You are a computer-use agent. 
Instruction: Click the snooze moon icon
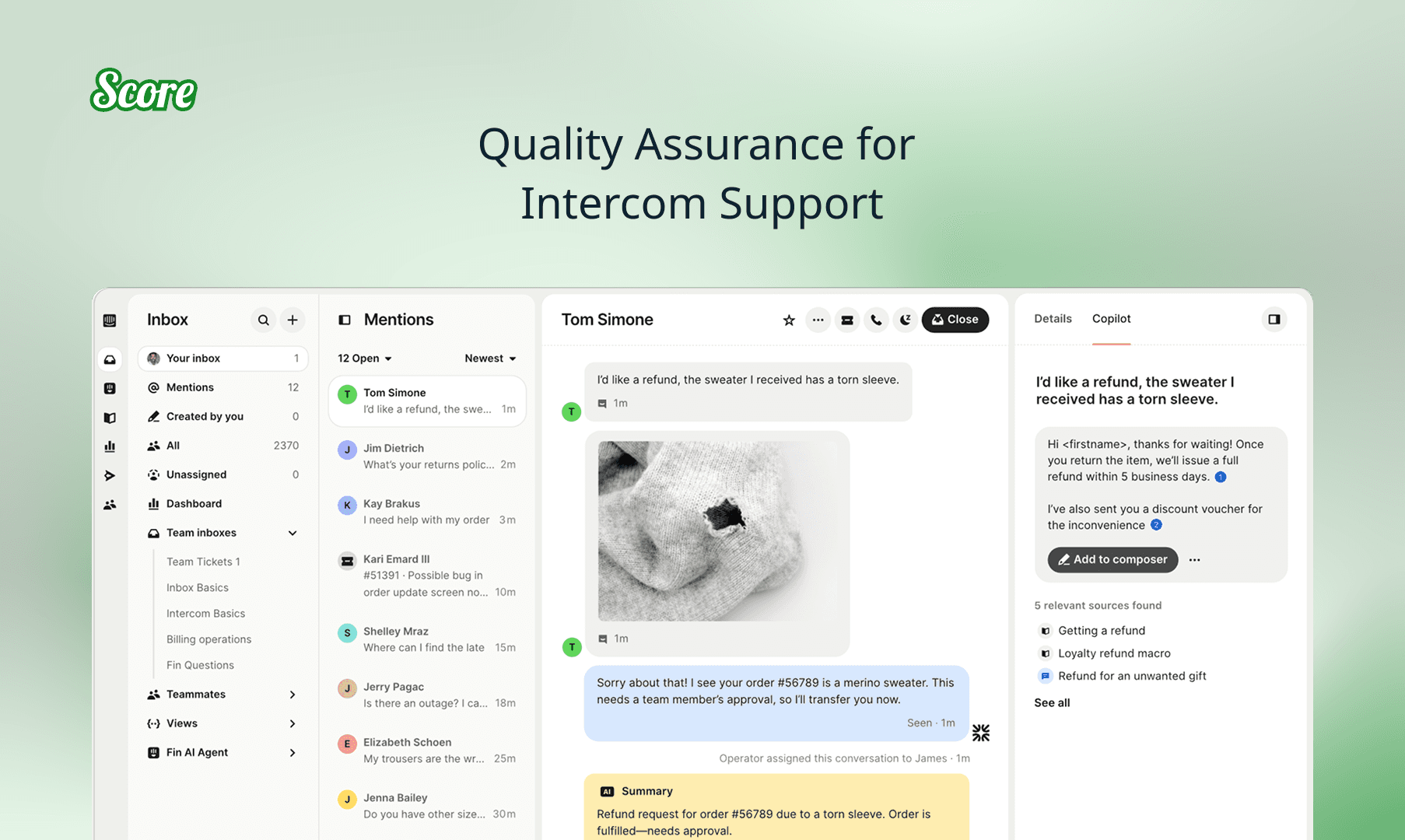tap(906, 320)
